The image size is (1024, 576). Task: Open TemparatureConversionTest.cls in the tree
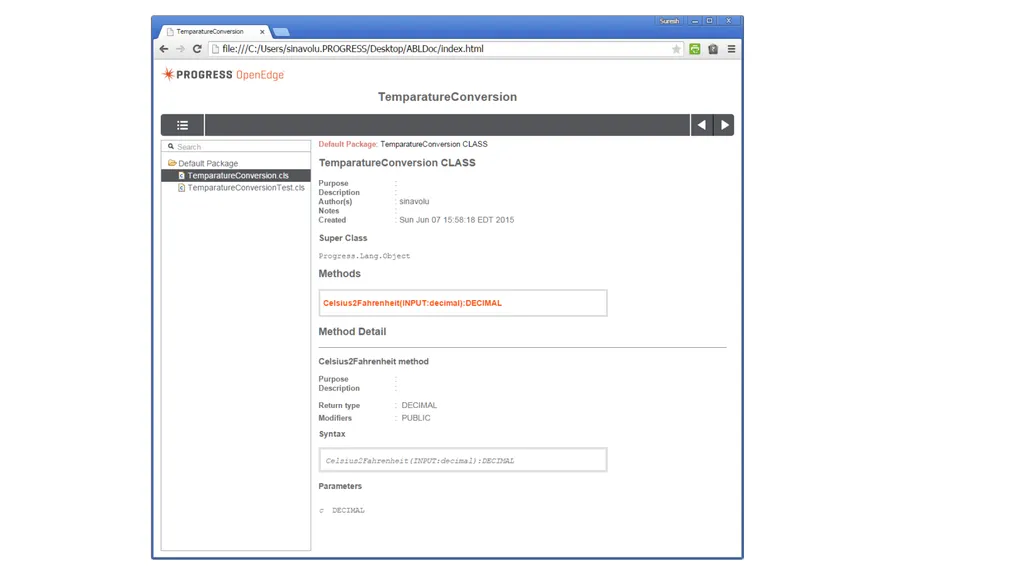tap(246, 187)
